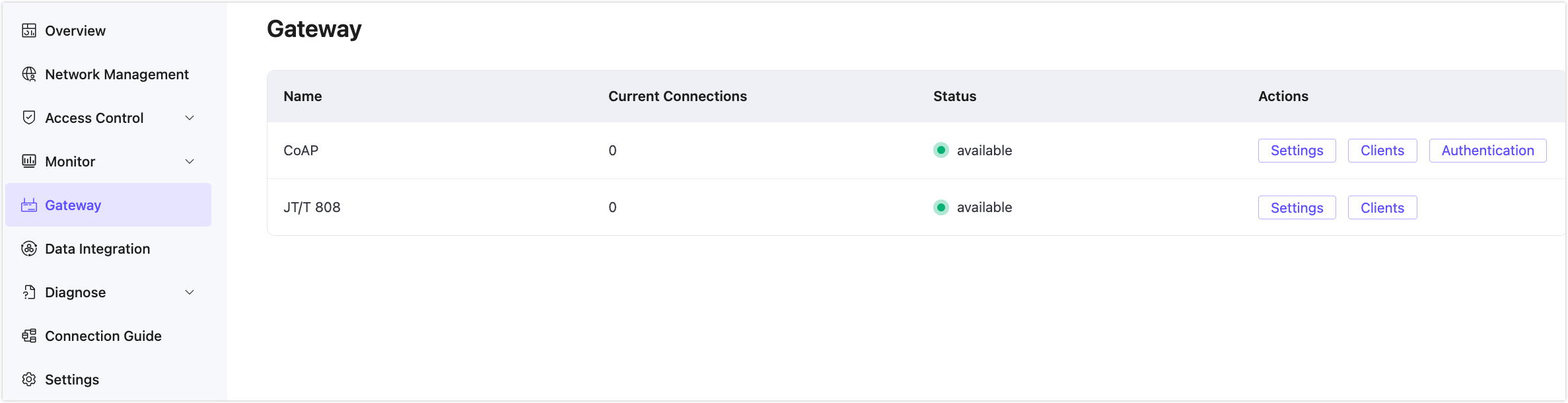Expand the Access Control submenu chevron
The image size is (1568, 403).
[x=190, y=118]
